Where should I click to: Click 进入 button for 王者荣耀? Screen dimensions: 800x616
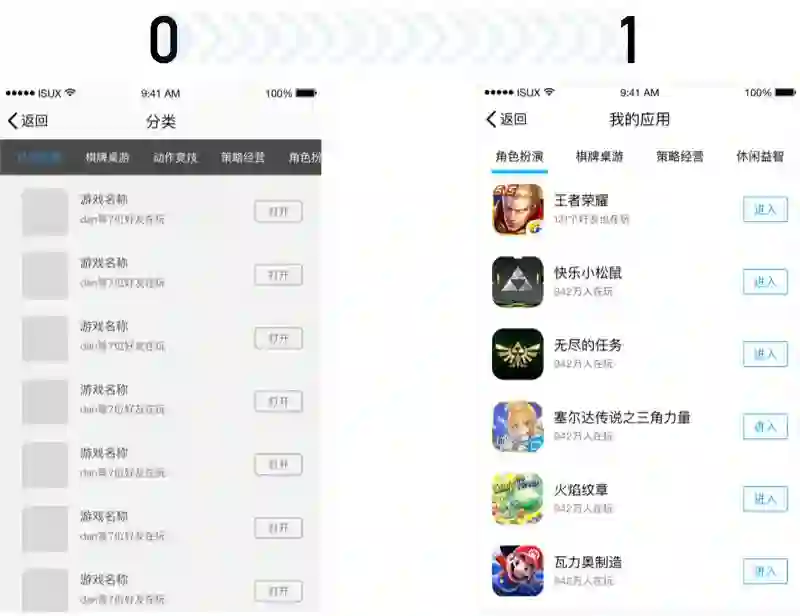pyautogui.click(x=765, y=209)
